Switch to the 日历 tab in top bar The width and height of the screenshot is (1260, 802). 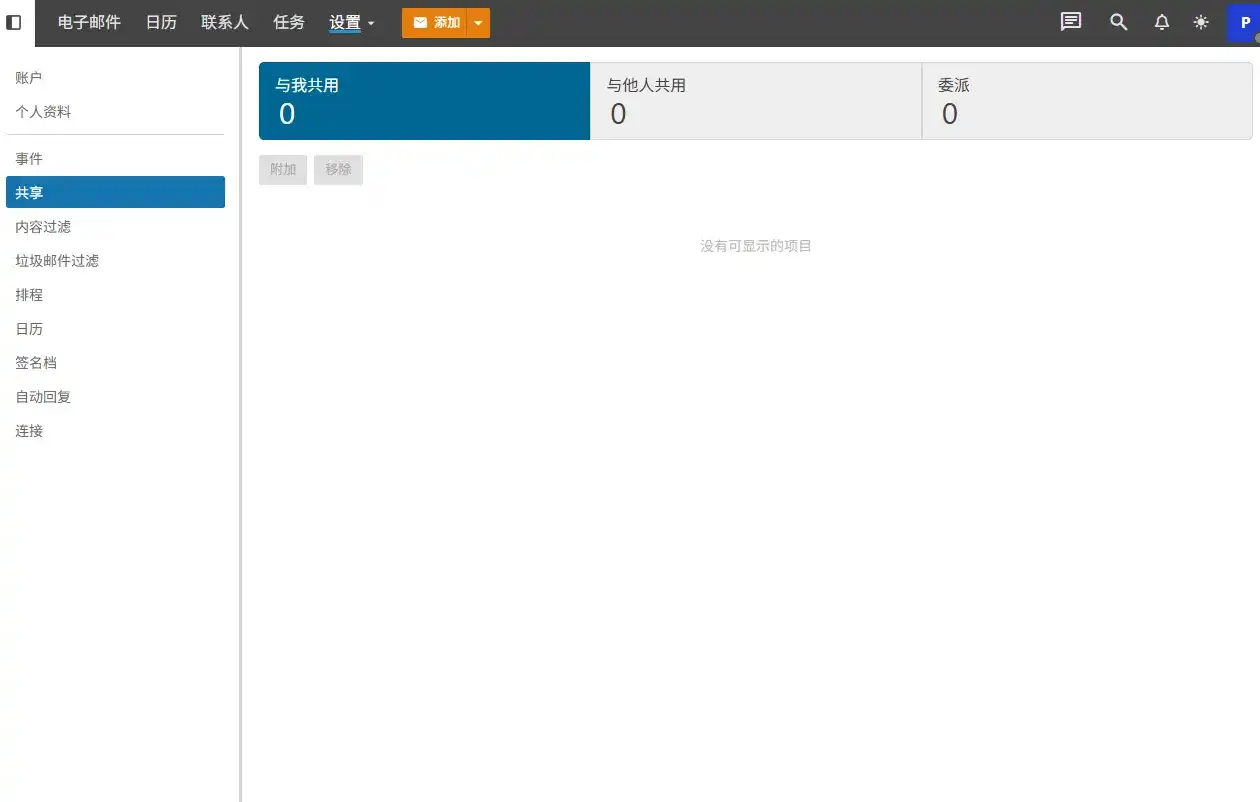160,22
